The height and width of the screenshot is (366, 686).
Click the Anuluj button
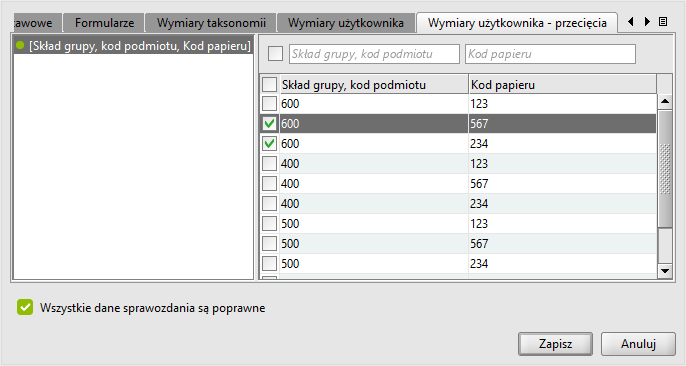tap(638, 344)
